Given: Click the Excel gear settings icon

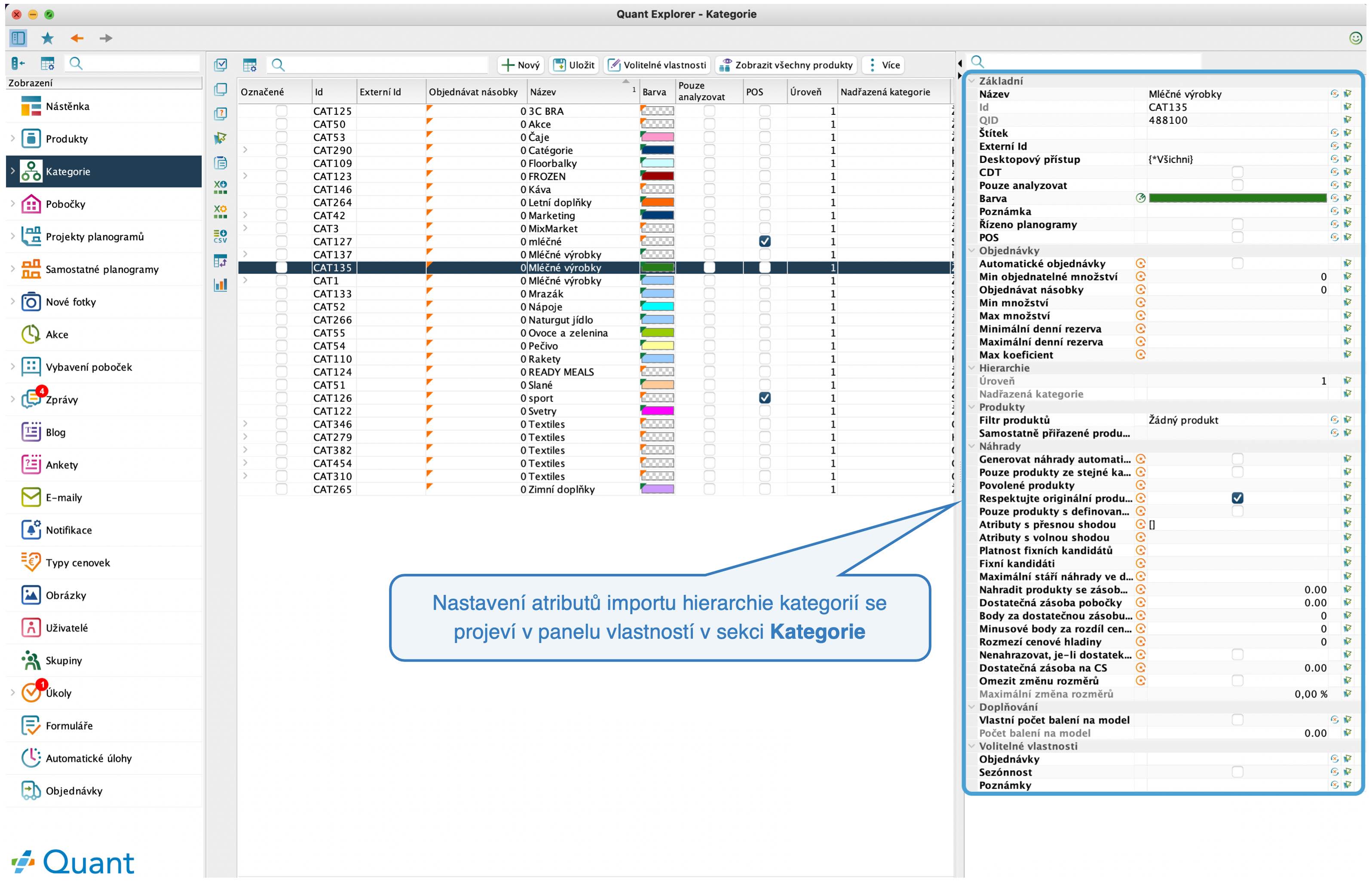Looking at the screenshot, I should 220,211.
